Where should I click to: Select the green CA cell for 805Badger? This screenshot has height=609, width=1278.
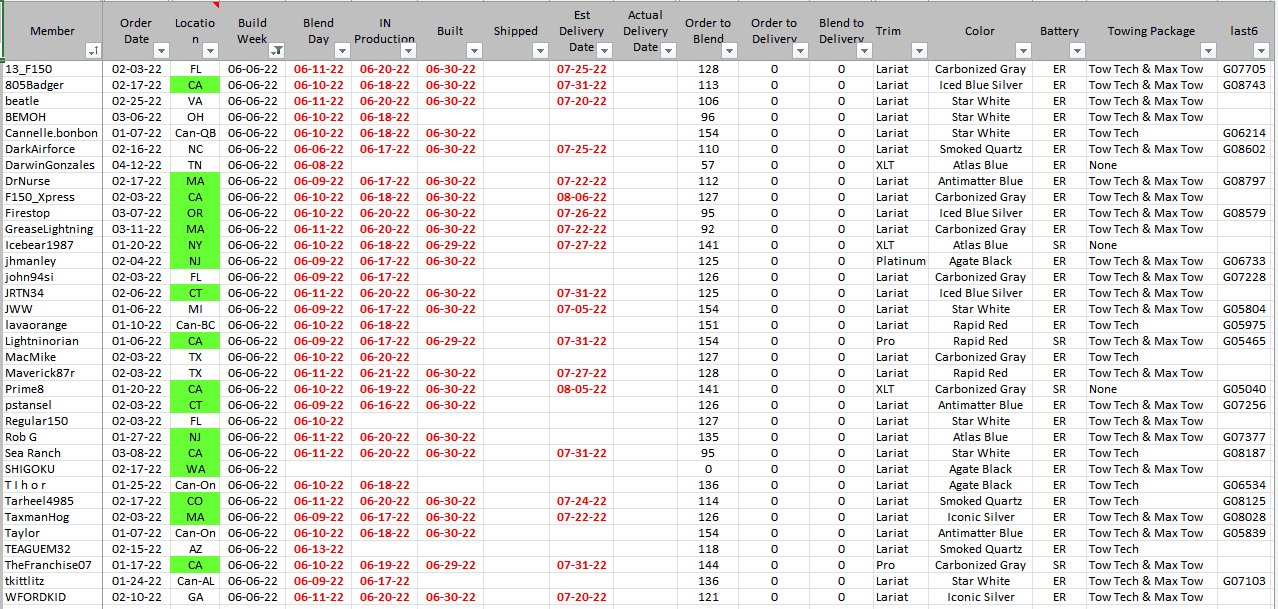195,85
